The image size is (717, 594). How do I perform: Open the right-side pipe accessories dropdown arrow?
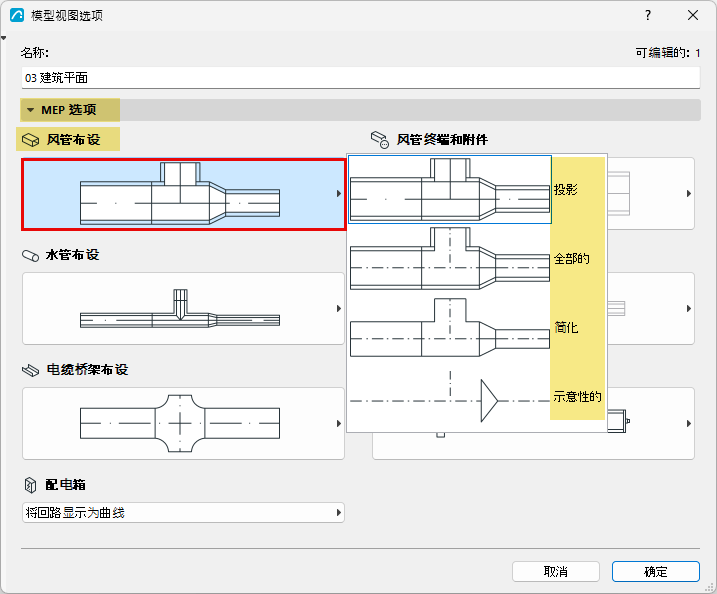tap(689, 309)
